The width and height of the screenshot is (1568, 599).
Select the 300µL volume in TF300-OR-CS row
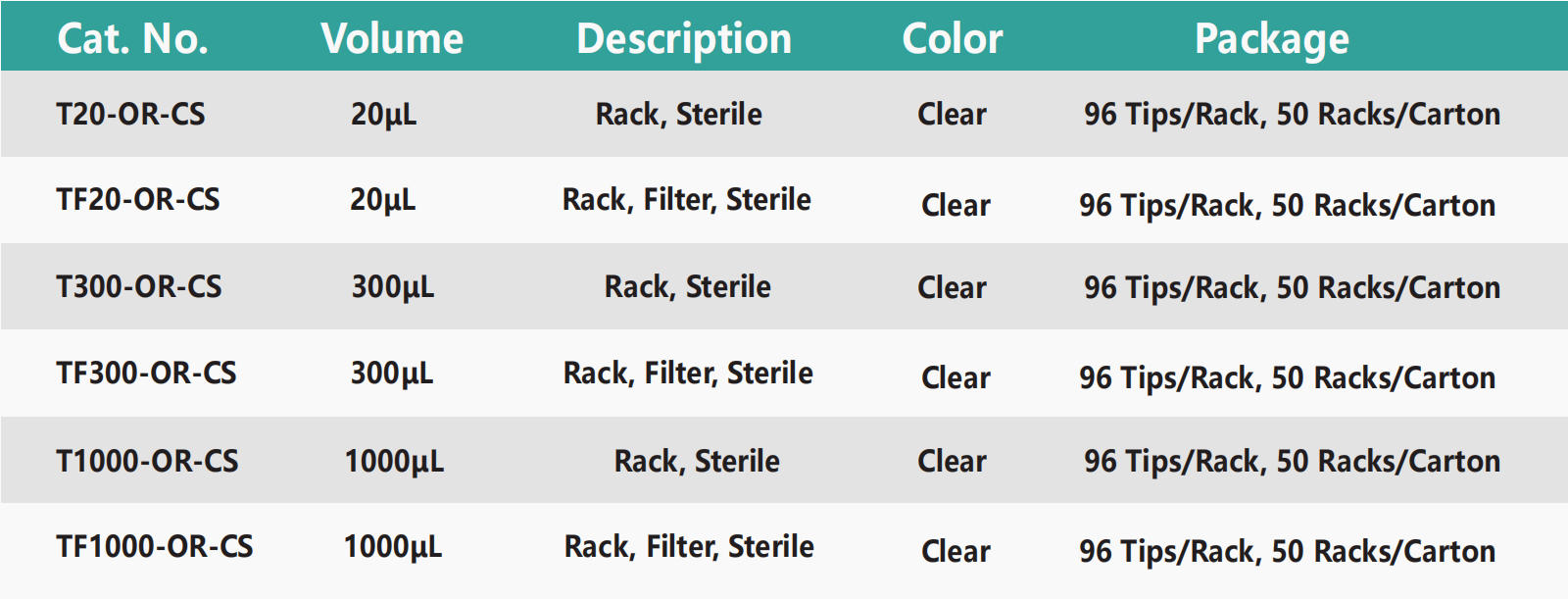392,374
